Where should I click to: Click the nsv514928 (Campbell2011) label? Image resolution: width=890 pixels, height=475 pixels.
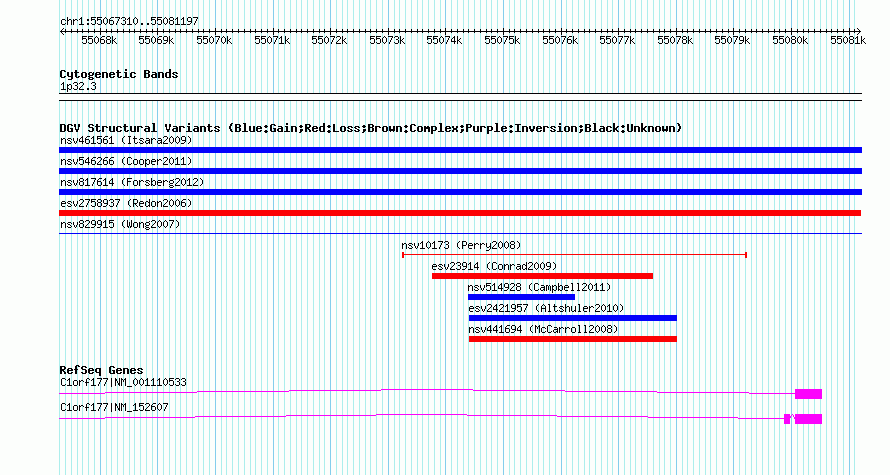[x=539, y=287]
